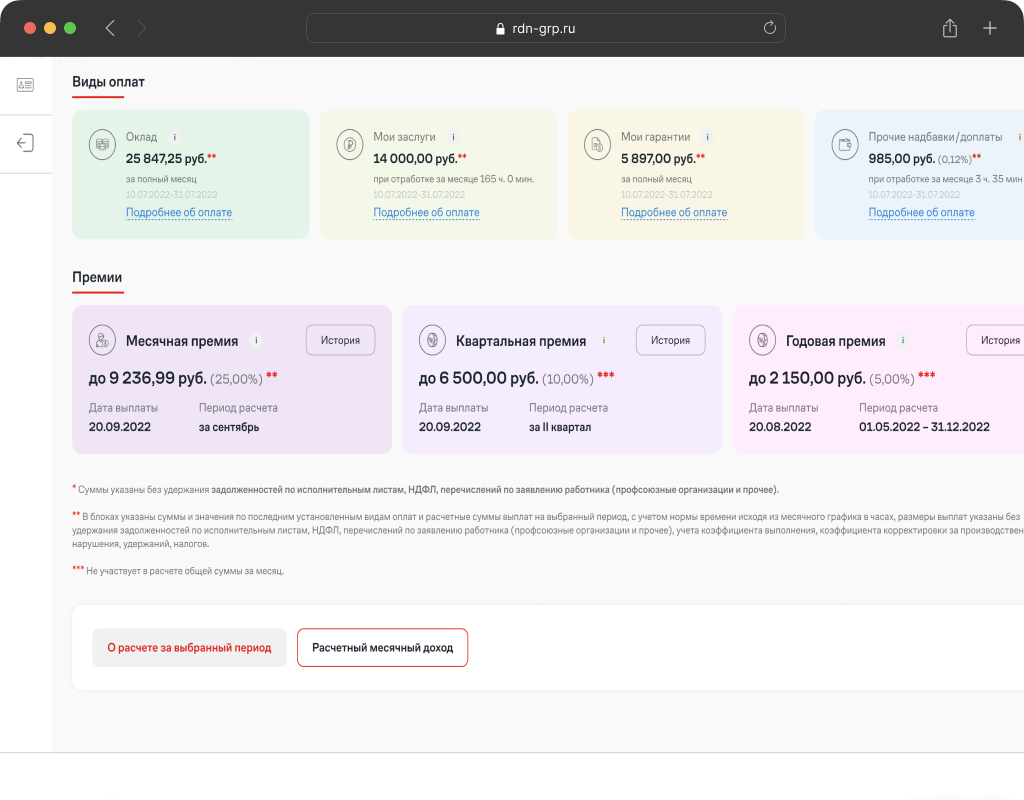
Task: Click the browser share icon
Action: [x=949, y=28]
